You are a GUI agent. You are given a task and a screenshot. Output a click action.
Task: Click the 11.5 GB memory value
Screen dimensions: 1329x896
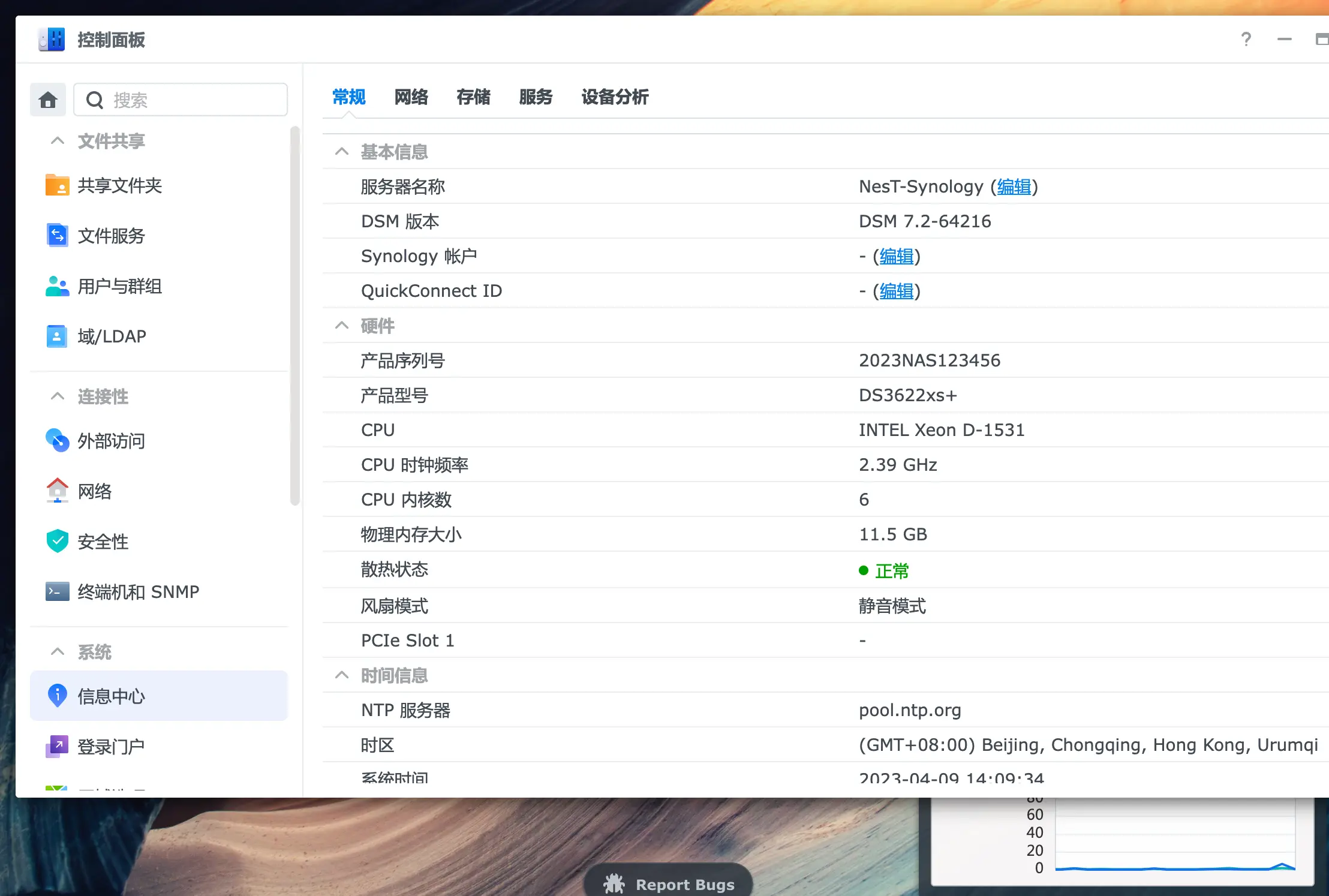[893, 534]
